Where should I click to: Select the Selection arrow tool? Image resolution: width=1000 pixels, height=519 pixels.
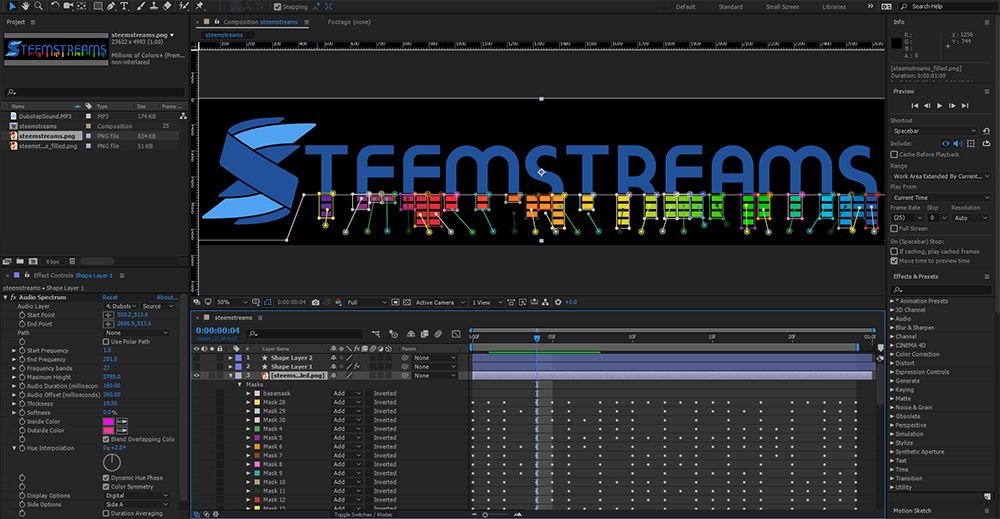pos(13,6)
